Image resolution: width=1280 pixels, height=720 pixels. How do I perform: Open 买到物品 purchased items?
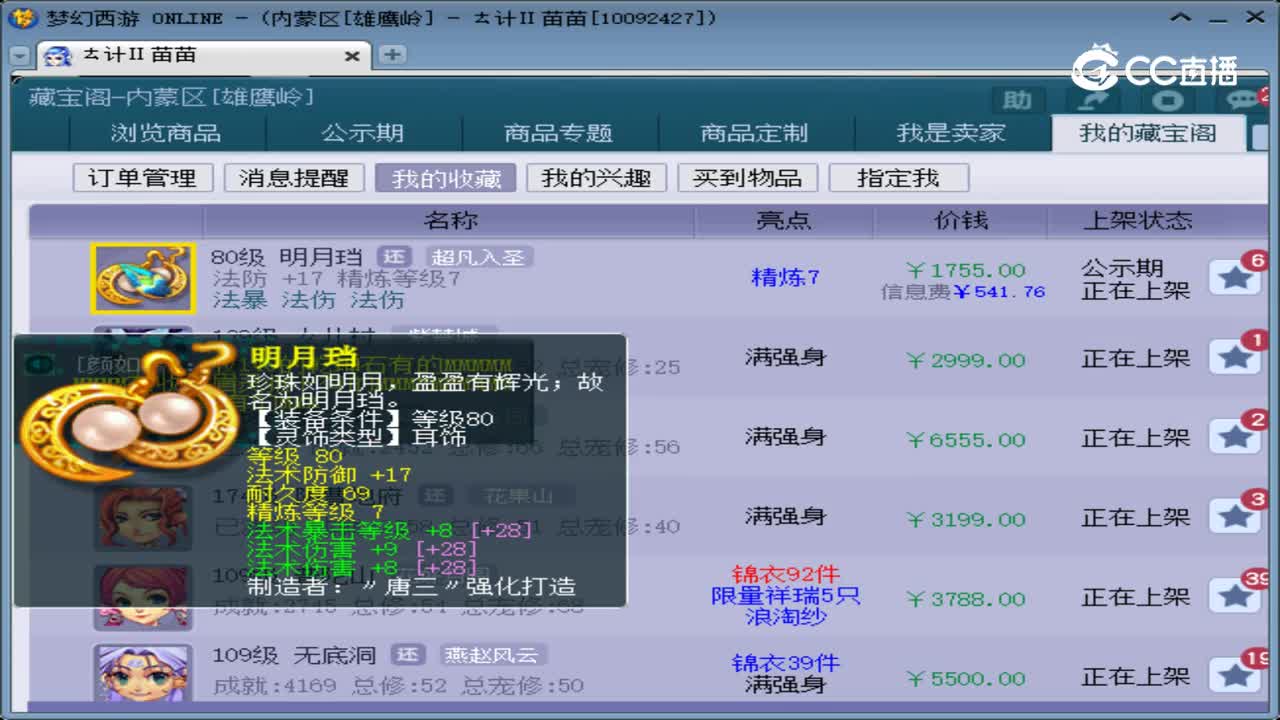747,178
